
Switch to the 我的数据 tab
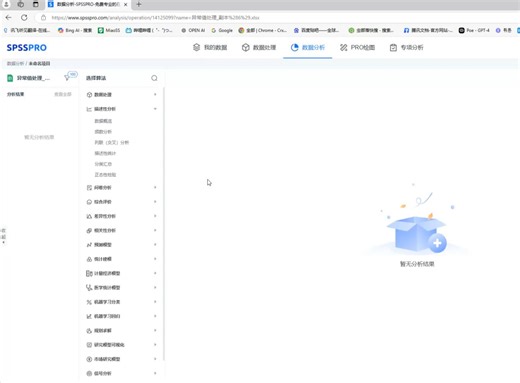[x=210, y=47]
